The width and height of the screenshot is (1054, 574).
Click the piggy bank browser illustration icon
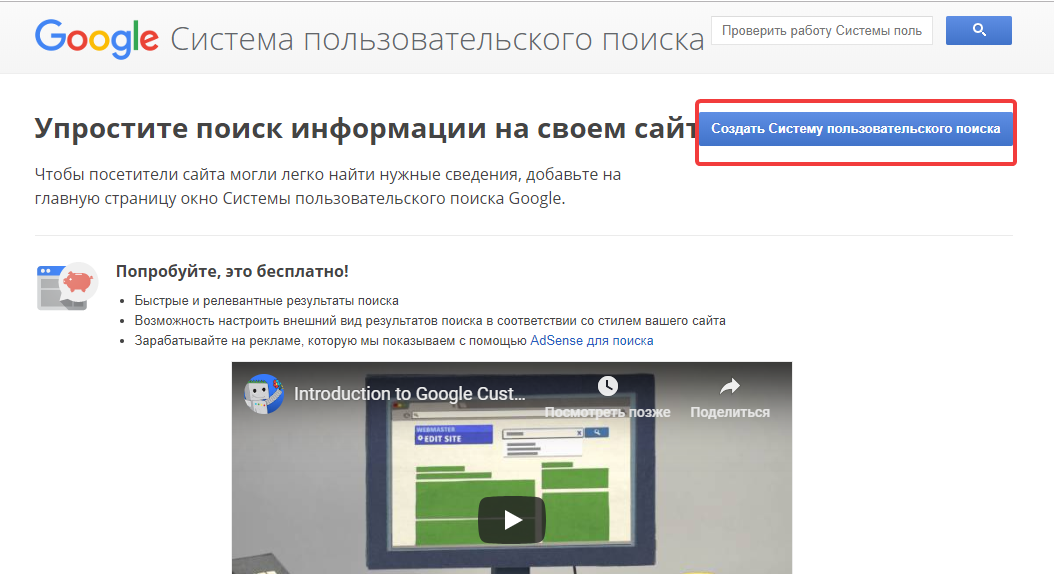tap(67, 286)
